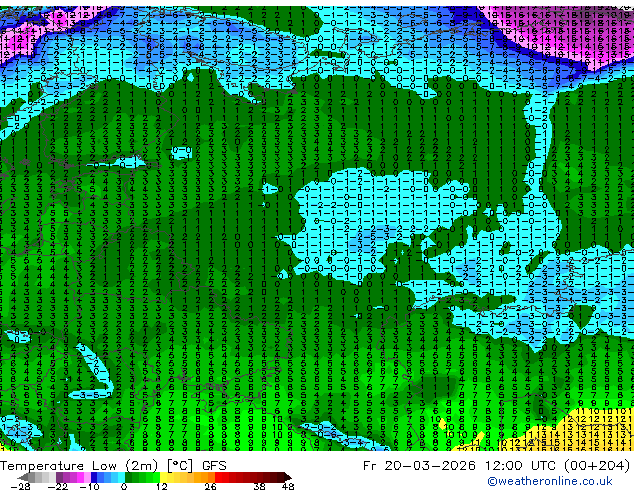Viewport: 634px width, 490px height.
Task: Pick the cyan segment of the temperature legend
Action: 121,477
